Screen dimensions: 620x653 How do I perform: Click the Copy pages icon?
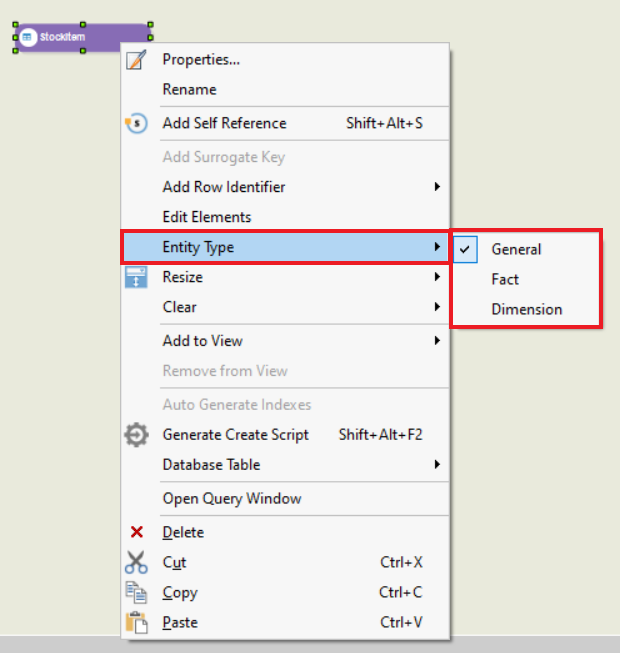tap(136, 592)
